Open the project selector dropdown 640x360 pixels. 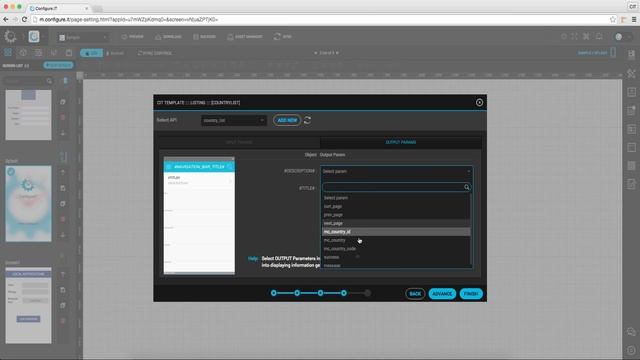pyautogui.click(x=83, y=37)
